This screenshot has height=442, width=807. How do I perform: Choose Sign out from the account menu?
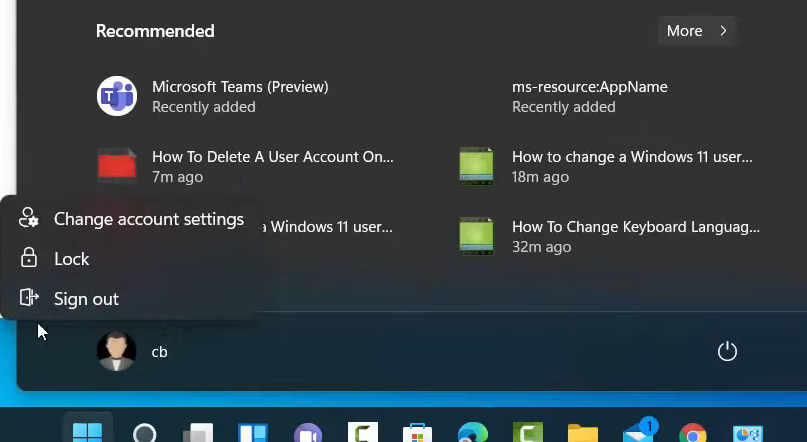click(x=86, y=299)
